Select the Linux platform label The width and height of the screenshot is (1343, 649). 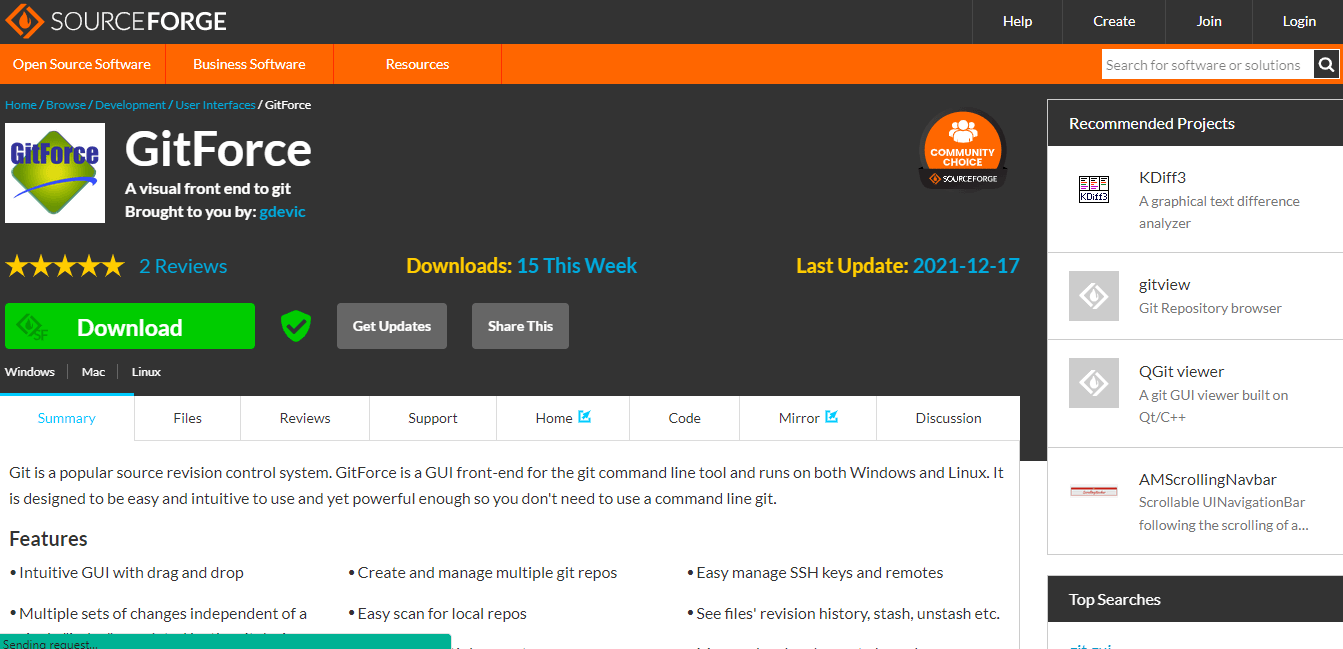point(146,372)
